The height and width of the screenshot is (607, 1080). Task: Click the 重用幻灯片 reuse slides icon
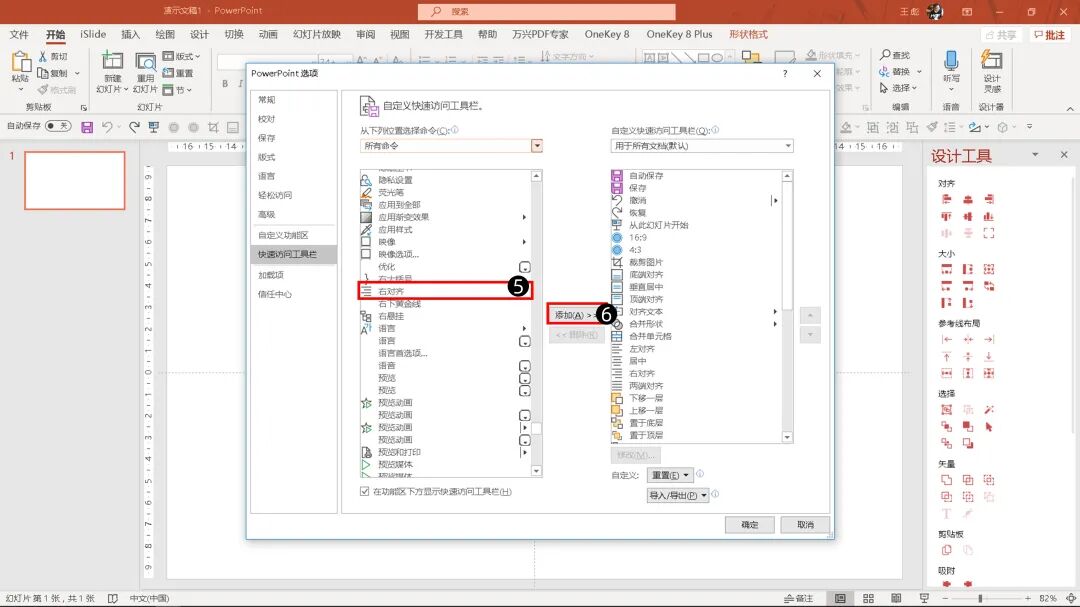point(145,61)
